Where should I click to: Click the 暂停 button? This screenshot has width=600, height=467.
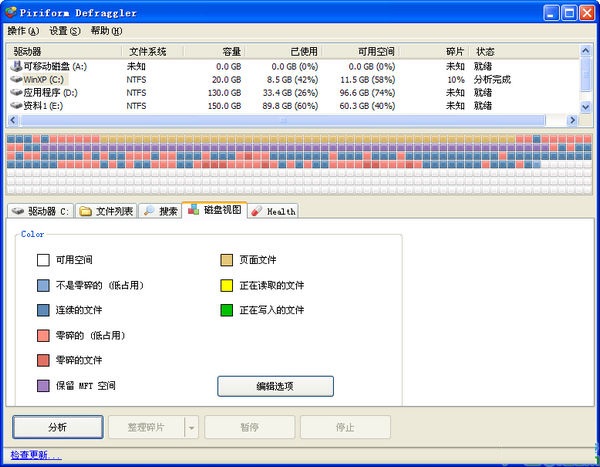[249, 427]
